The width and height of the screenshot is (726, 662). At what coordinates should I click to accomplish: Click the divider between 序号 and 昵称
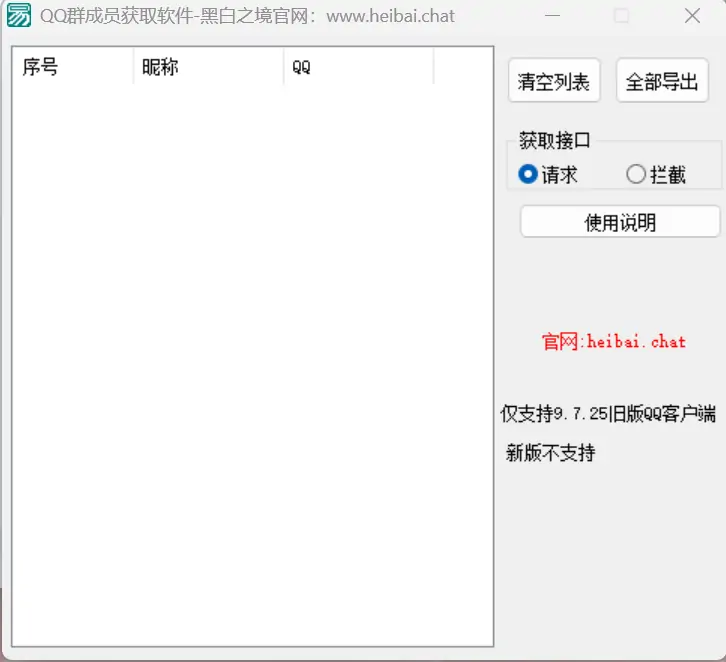point(133,67)
